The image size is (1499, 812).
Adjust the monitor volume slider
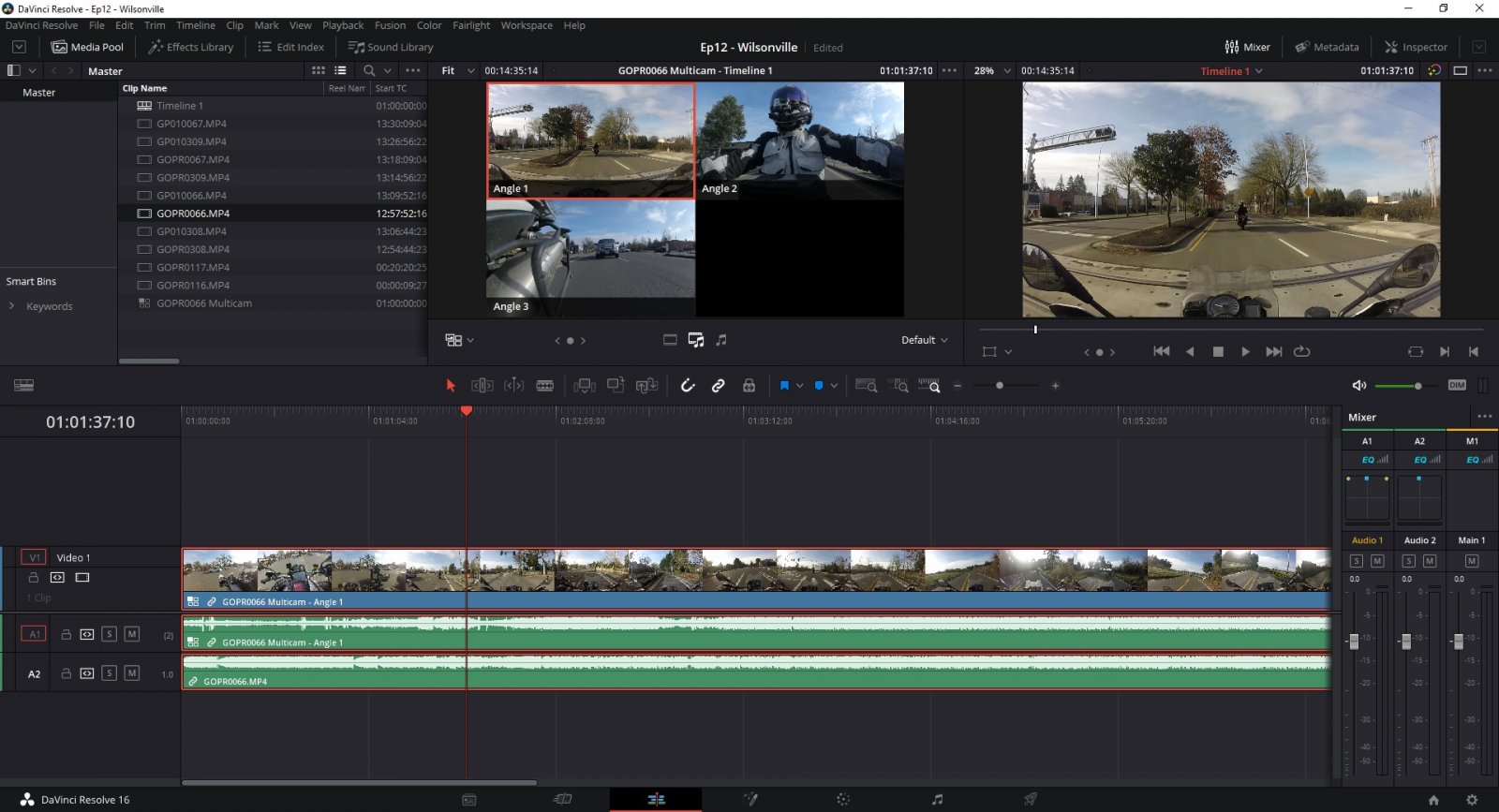click(1417, 386)
